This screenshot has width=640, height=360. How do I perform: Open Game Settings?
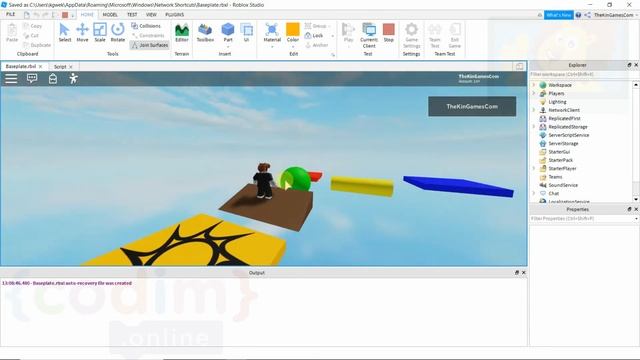coord(411,35)
